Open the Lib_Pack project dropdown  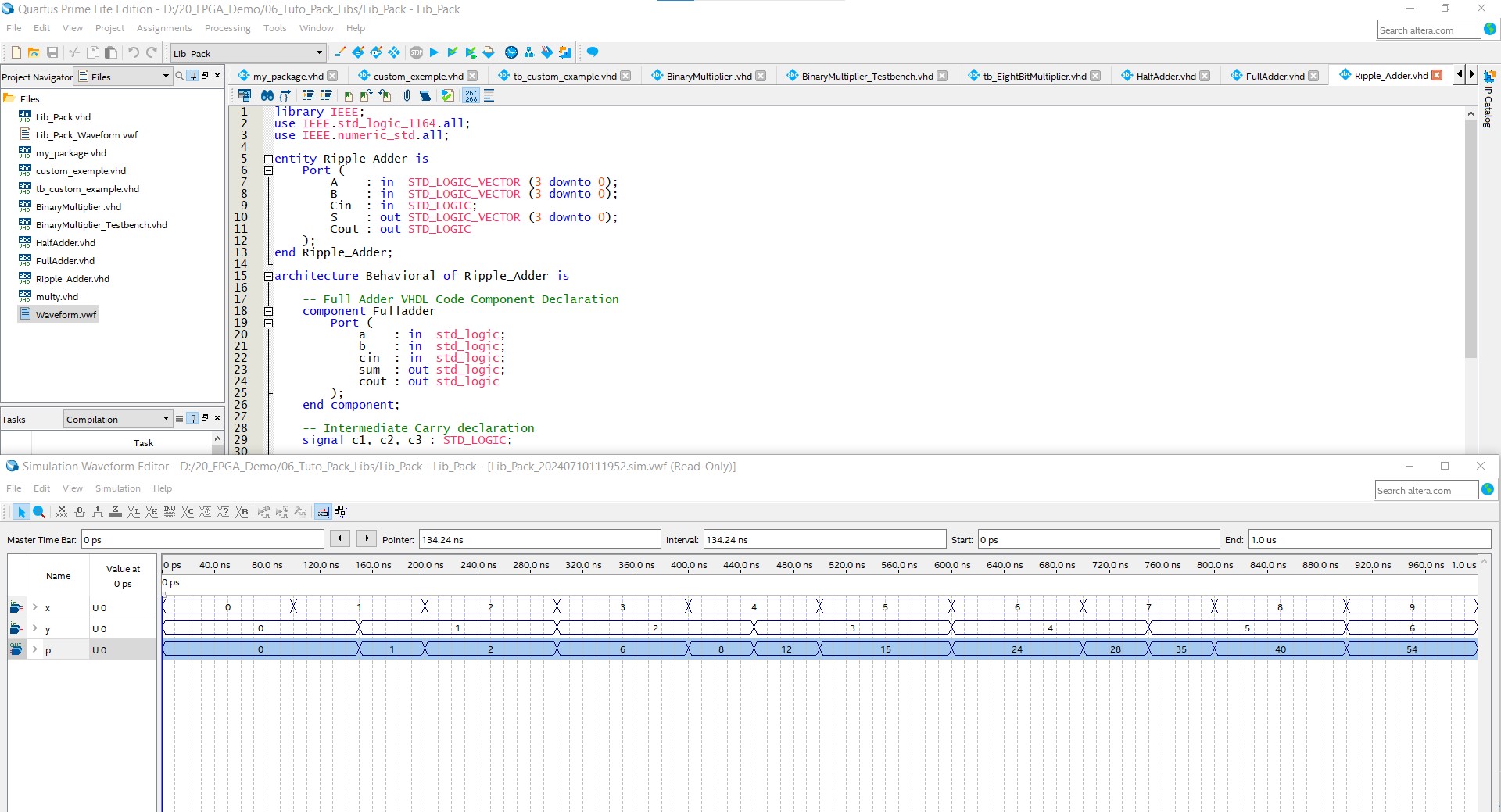[x=248, y=53]
